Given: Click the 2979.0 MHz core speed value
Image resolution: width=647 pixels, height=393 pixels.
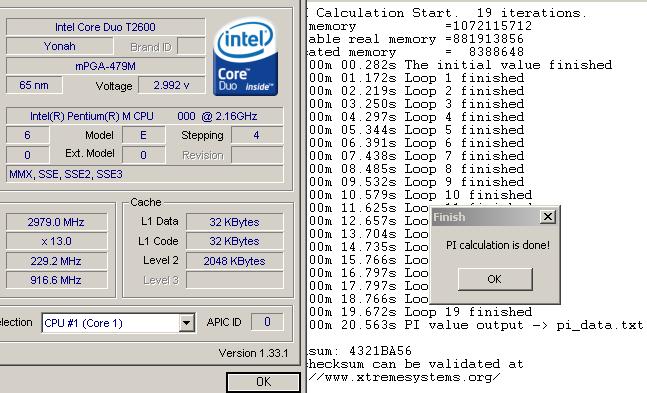Looking at the screenshot, I should [56, 222].
